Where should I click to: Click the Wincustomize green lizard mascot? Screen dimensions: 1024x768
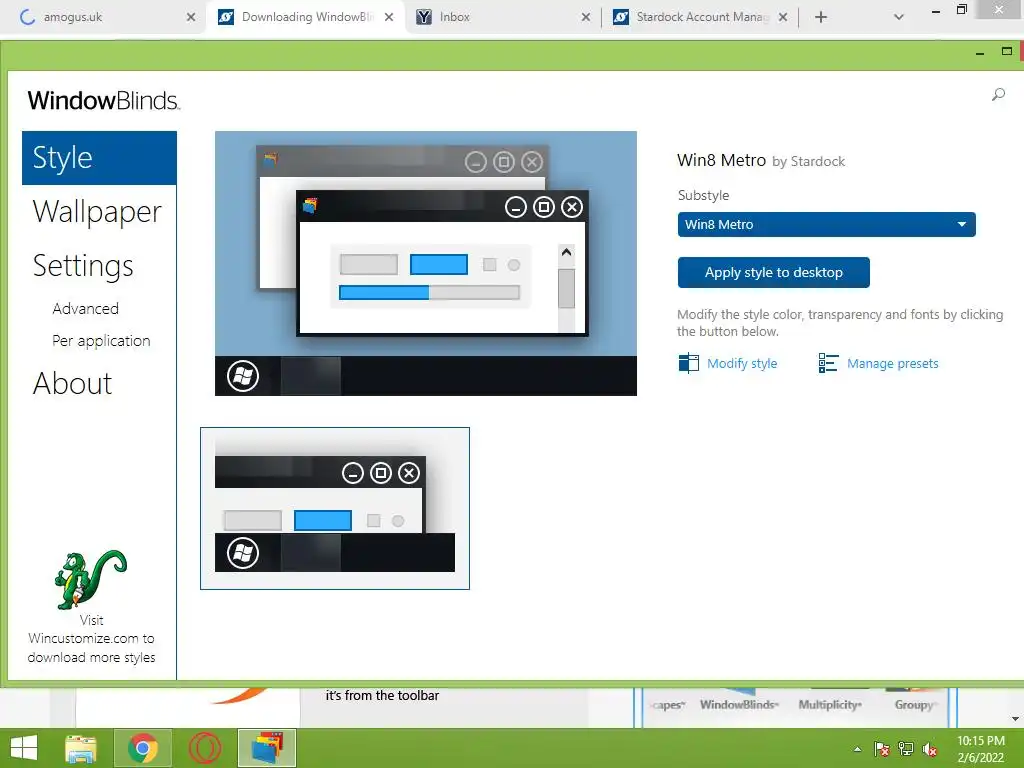[x=90, y=579]
